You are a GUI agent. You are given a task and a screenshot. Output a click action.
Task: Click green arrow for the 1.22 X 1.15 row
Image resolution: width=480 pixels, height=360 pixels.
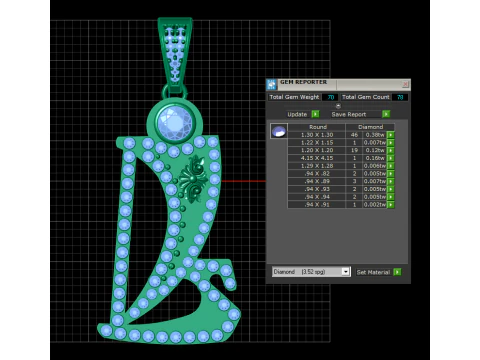[x=391, y=143]
